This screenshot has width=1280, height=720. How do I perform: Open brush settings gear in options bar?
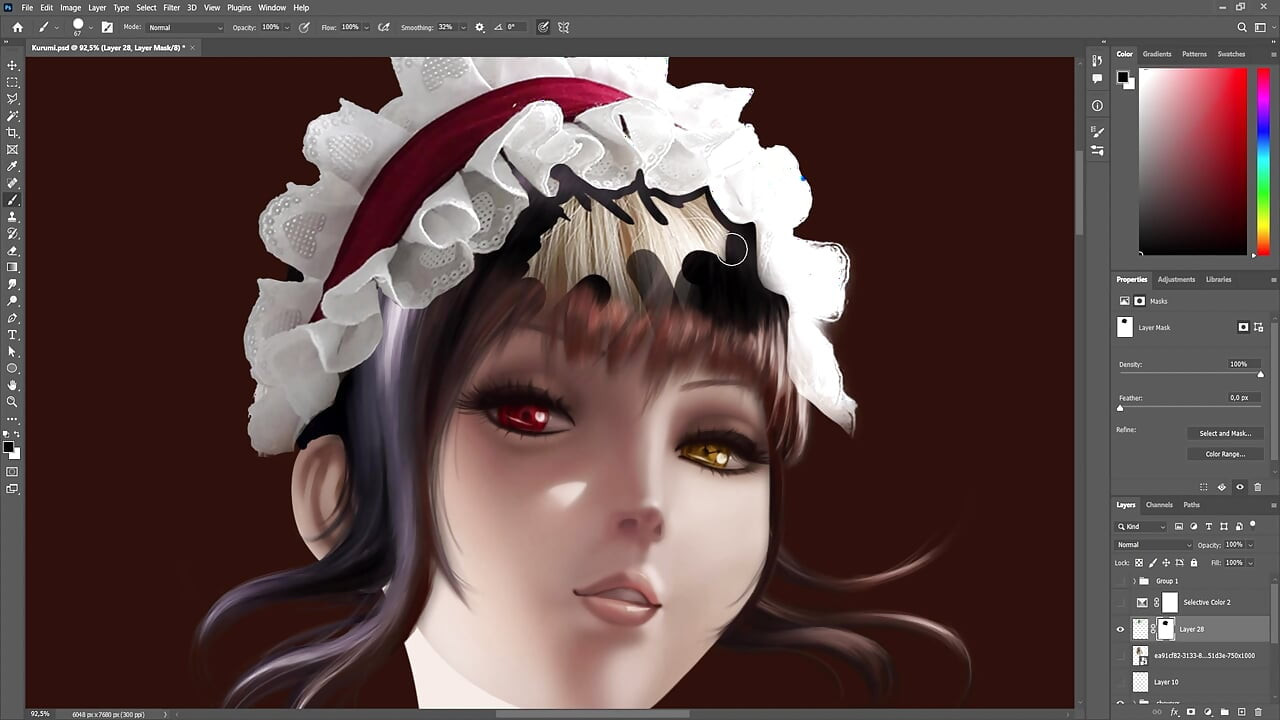pos(480,27)
